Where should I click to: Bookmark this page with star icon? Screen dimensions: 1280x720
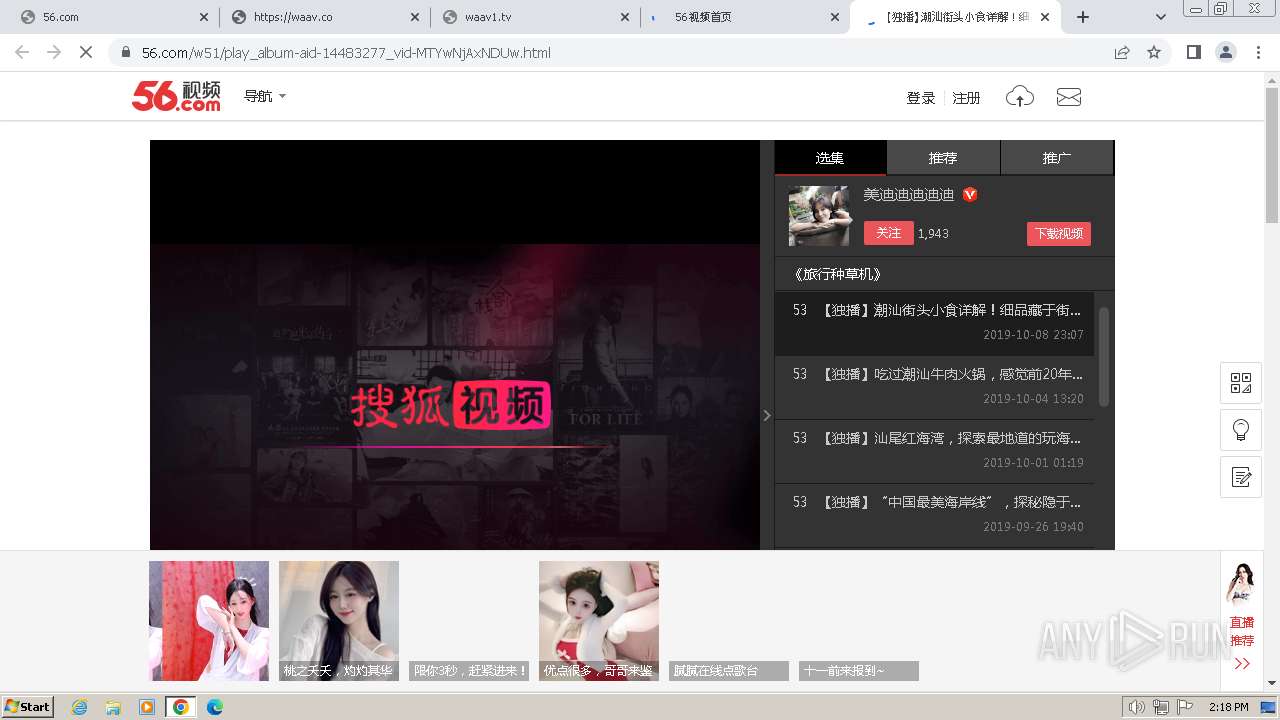tap(1154, 52)
